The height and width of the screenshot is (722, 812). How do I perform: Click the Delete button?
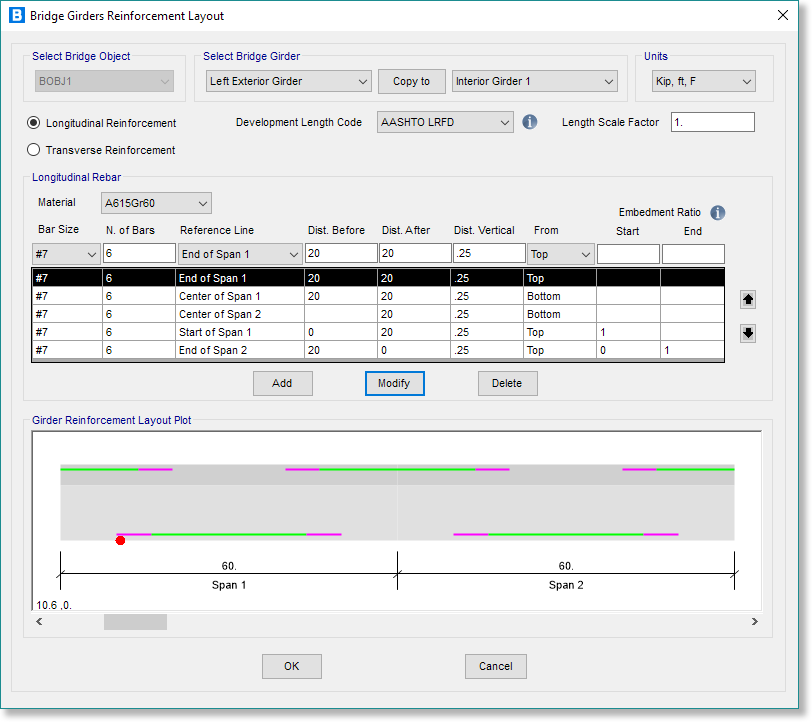point(507,383)
